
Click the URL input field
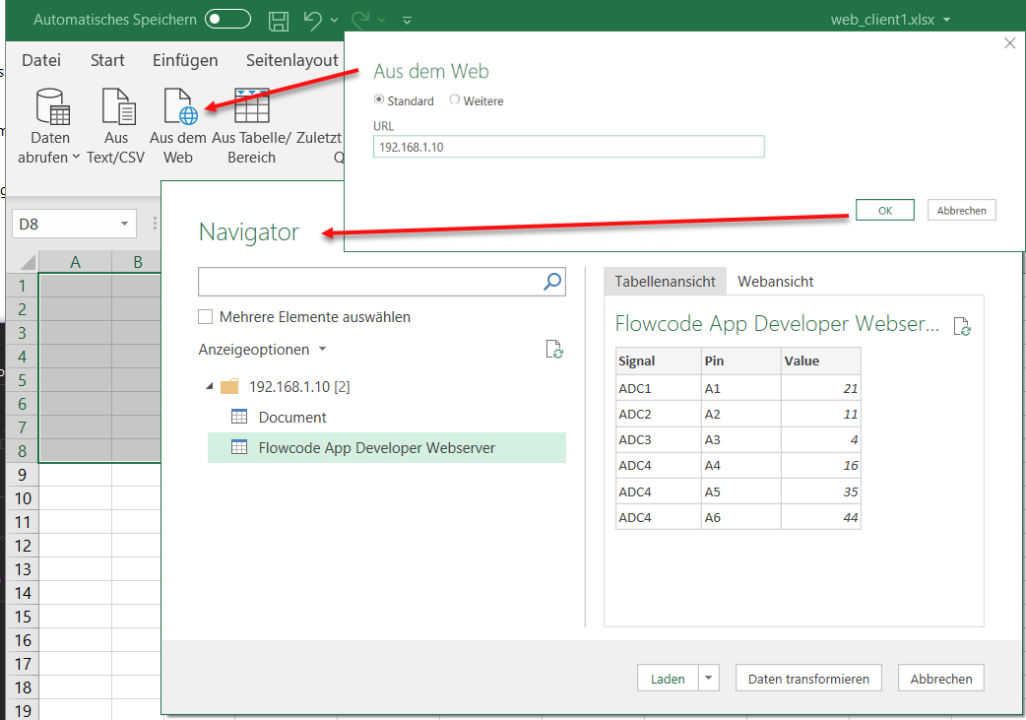[x=568, y=147]
